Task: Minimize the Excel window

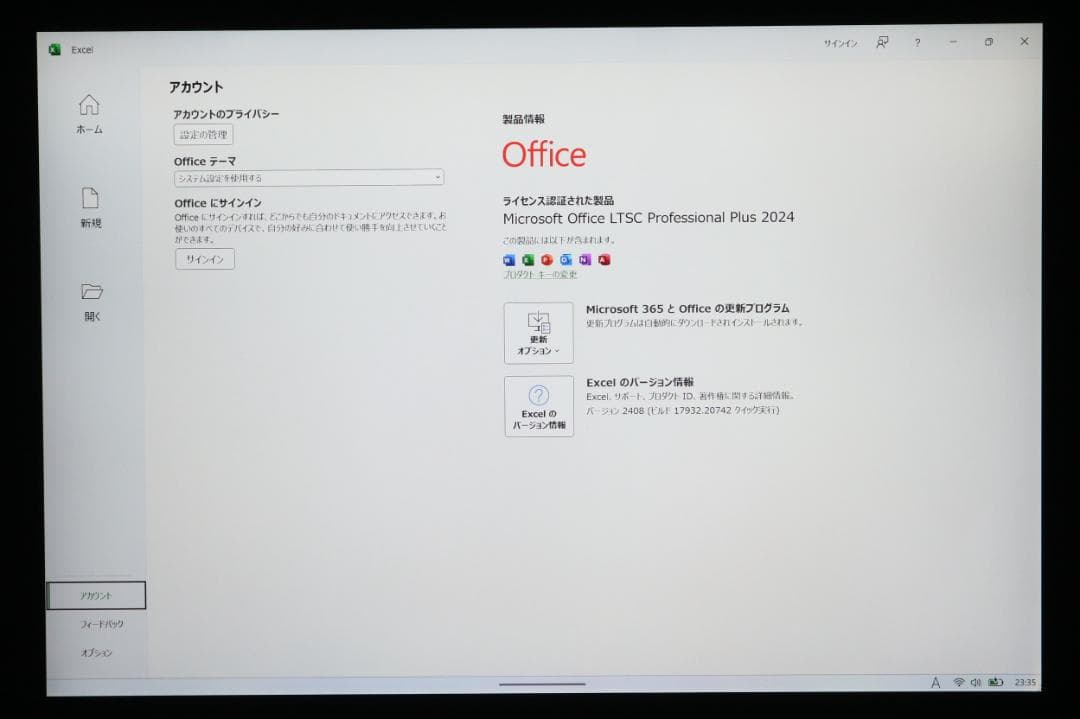Action: pos(953,42)
